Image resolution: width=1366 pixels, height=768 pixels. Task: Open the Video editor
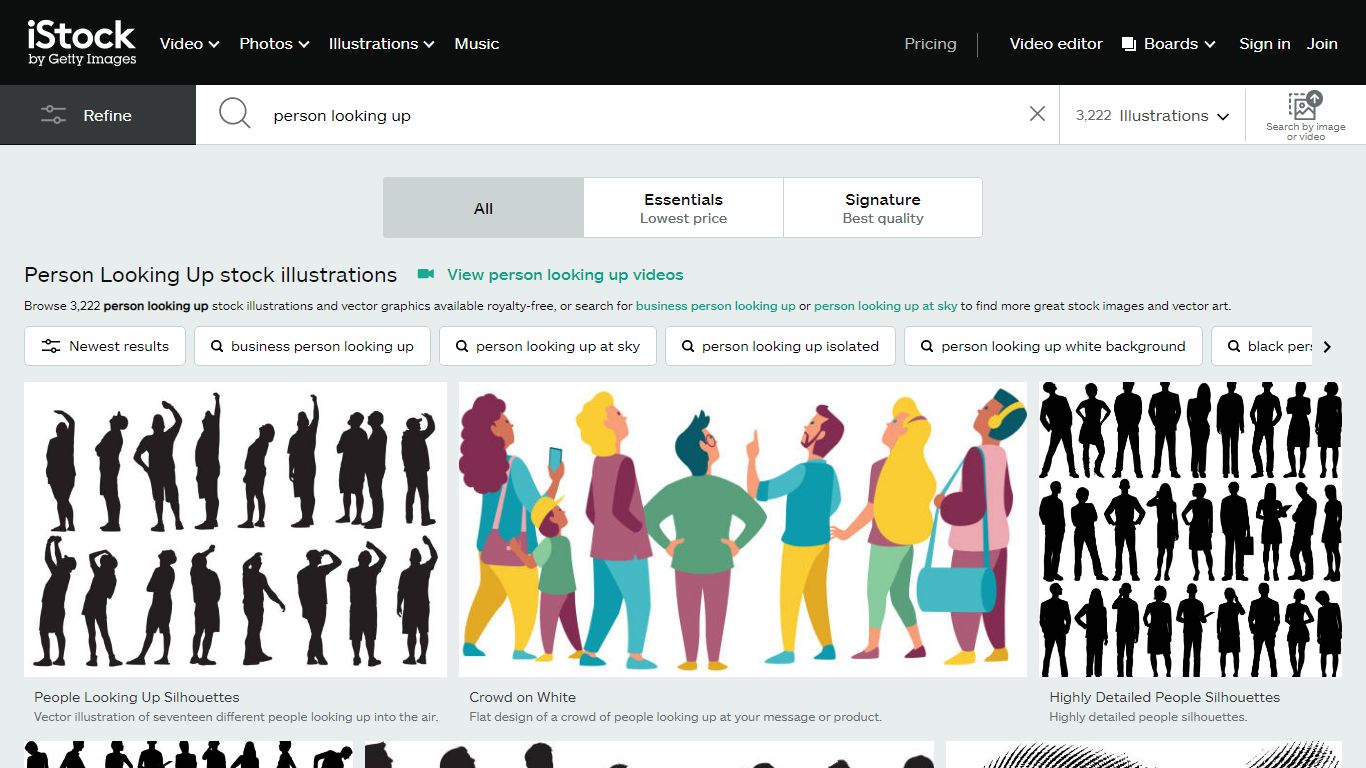[1056, 44]
